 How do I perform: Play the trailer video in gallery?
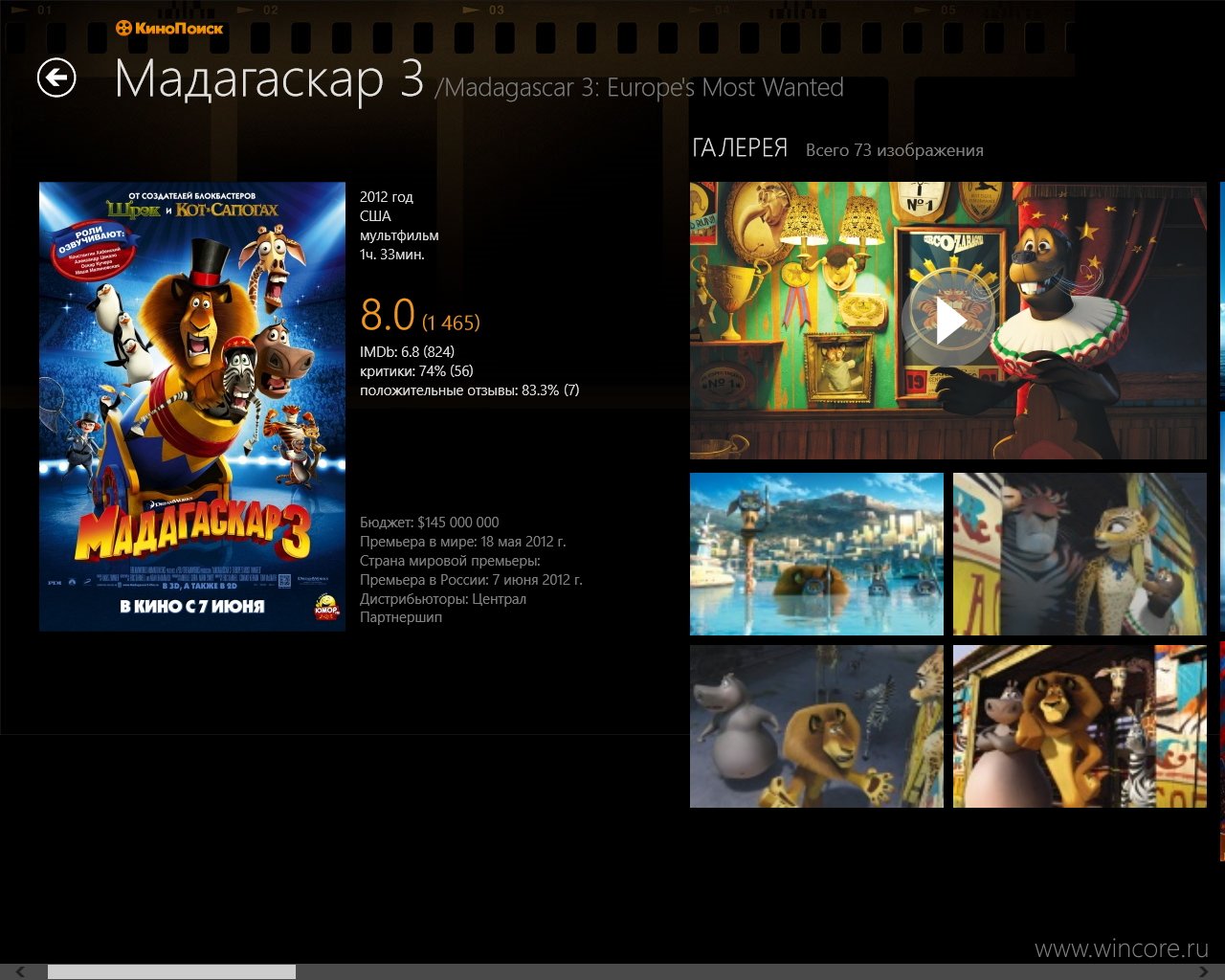click(948, 321)
